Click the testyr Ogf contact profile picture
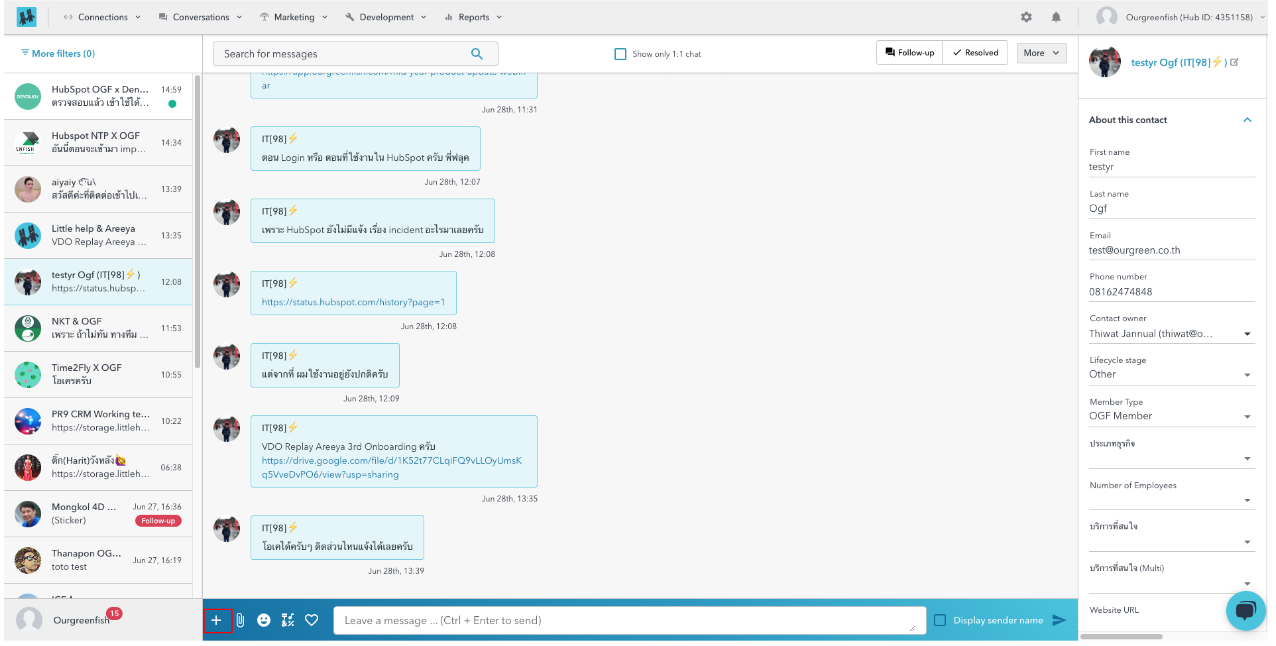 tap(1105, 61)
